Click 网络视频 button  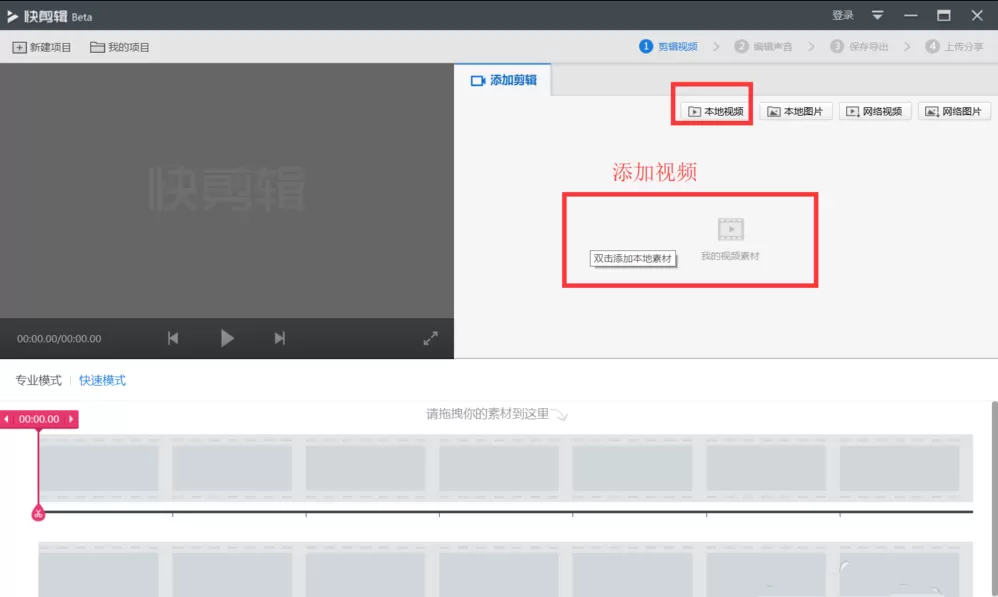pyautogui.click(x=875, y=111)
